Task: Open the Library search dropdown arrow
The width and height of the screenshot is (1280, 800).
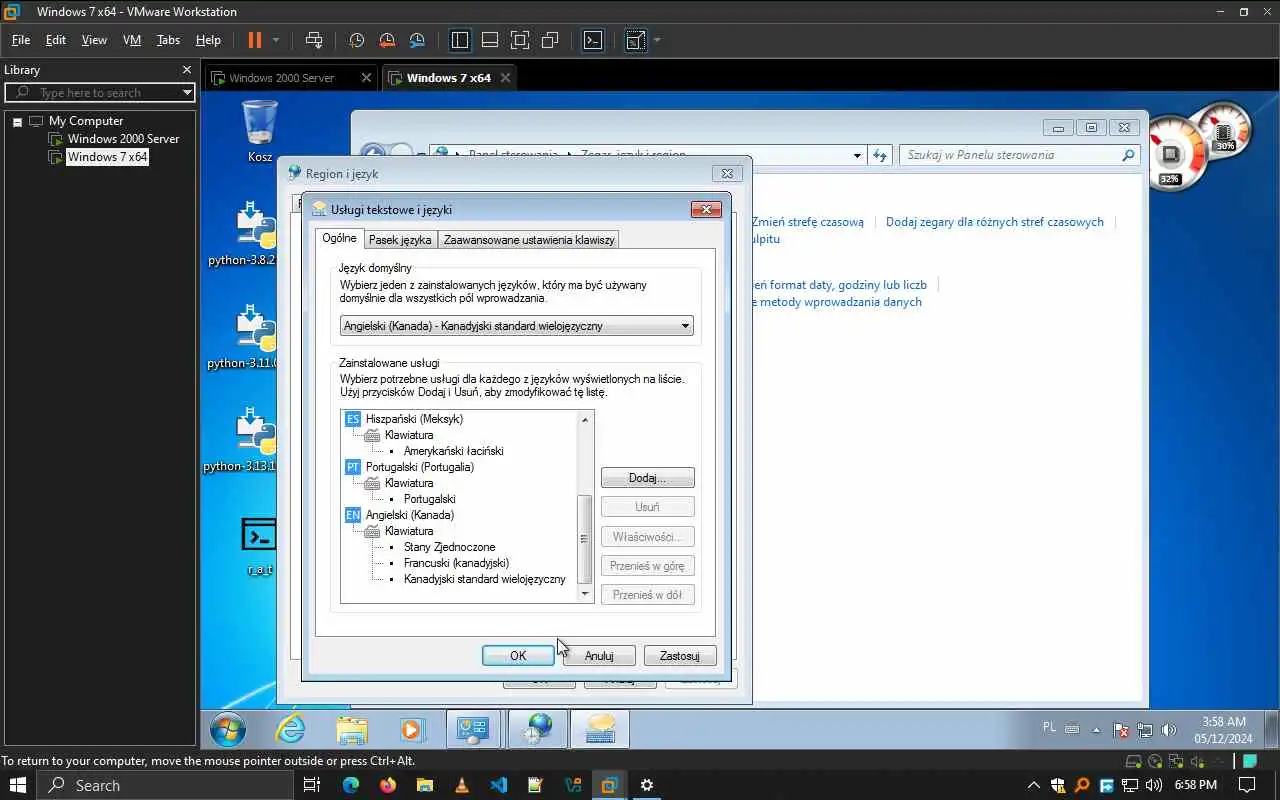Action: tap(187, 93)
